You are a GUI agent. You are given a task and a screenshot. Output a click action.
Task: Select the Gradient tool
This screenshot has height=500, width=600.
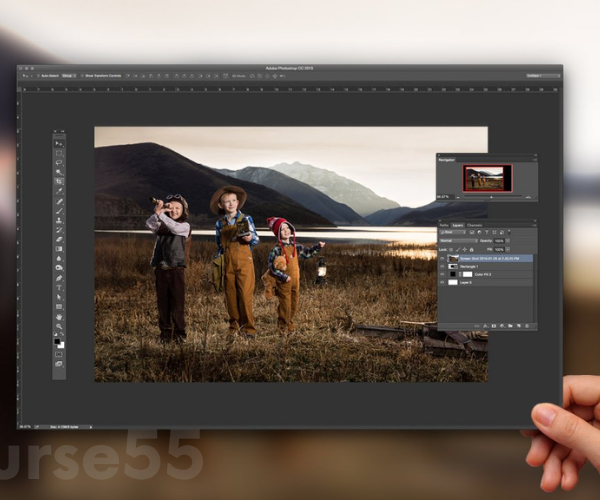[59, 249]
